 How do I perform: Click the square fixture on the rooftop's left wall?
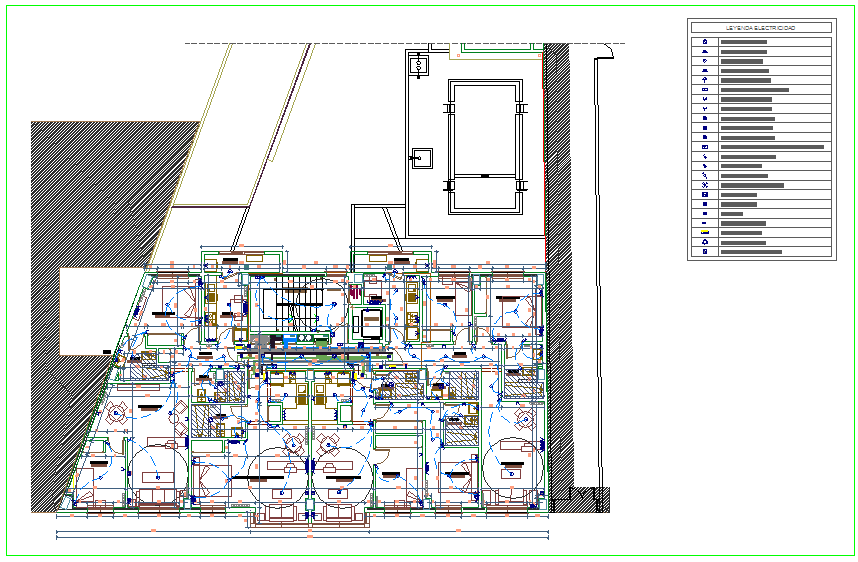pos(419,157)
